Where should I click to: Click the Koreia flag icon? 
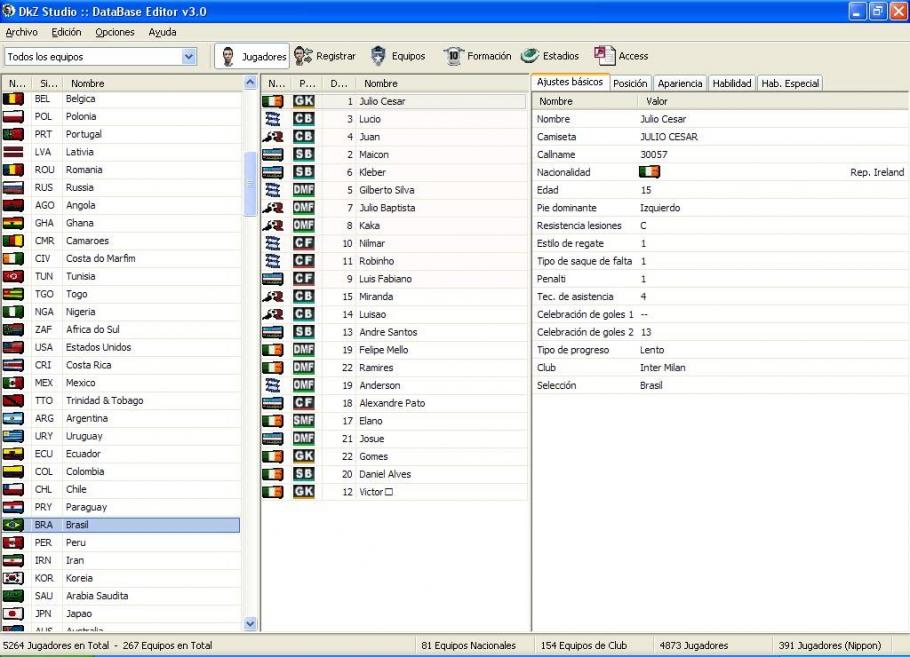13,578
